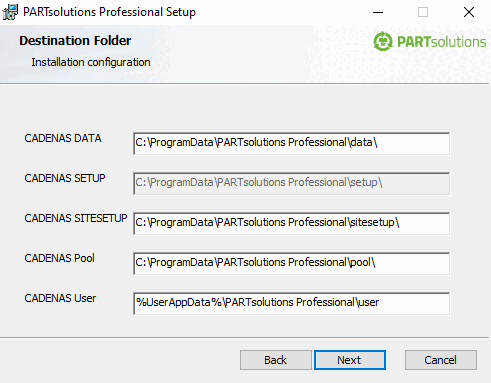
Task: Click the installer icon in title bar
Action: pos(10,12)
